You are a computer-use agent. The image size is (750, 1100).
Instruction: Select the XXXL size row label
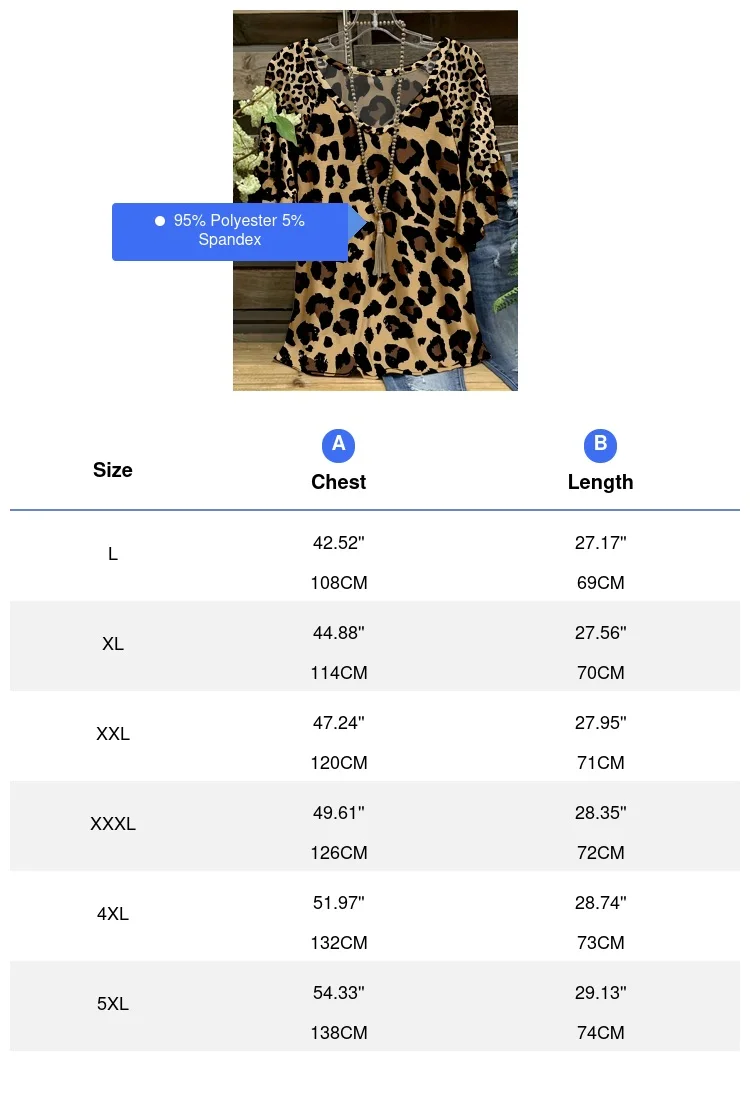point(113,824)
